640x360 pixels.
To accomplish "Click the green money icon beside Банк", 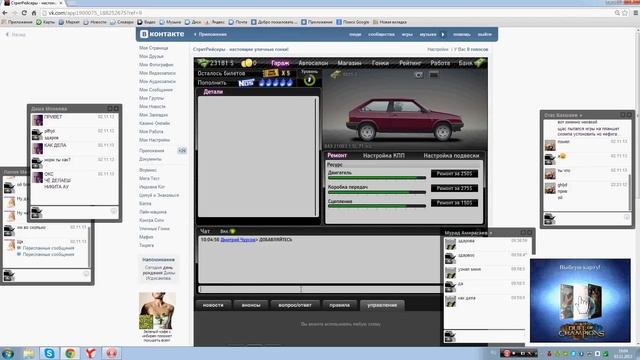I will pos(480,63).
